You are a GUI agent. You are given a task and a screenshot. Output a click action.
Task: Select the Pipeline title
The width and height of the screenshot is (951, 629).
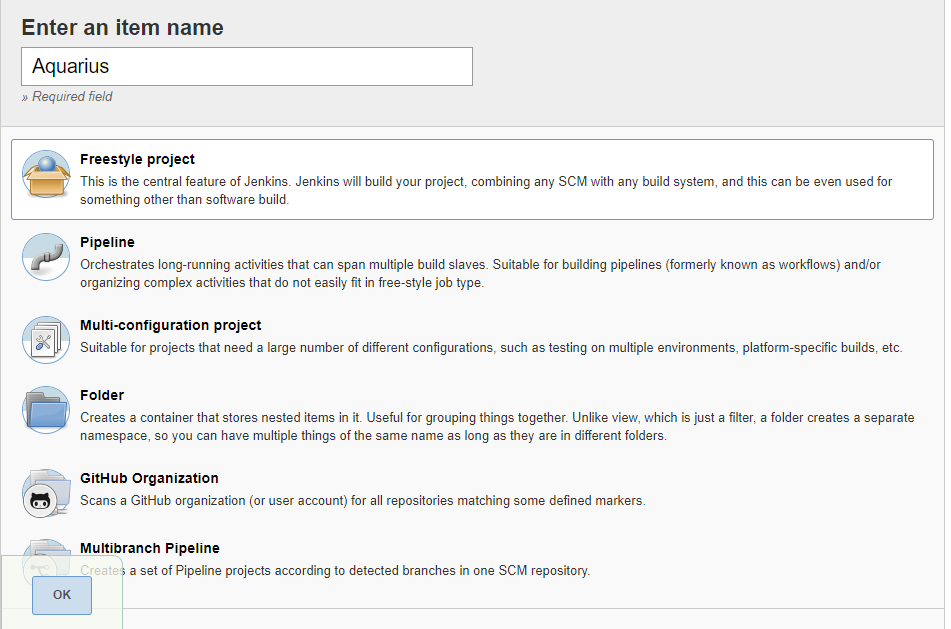[x=107, y=242]
